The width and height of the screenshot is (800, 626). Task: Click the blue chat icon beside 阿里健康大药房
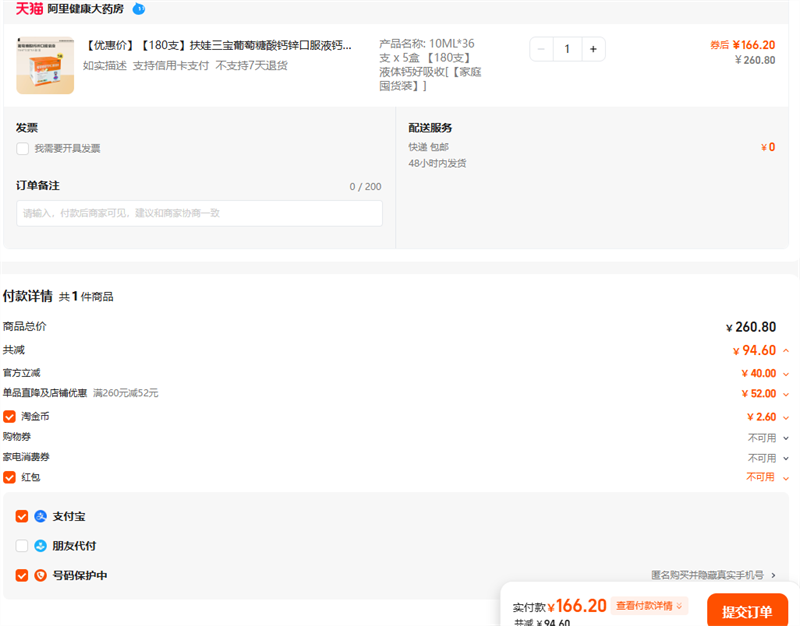click(x=139, y=9)
